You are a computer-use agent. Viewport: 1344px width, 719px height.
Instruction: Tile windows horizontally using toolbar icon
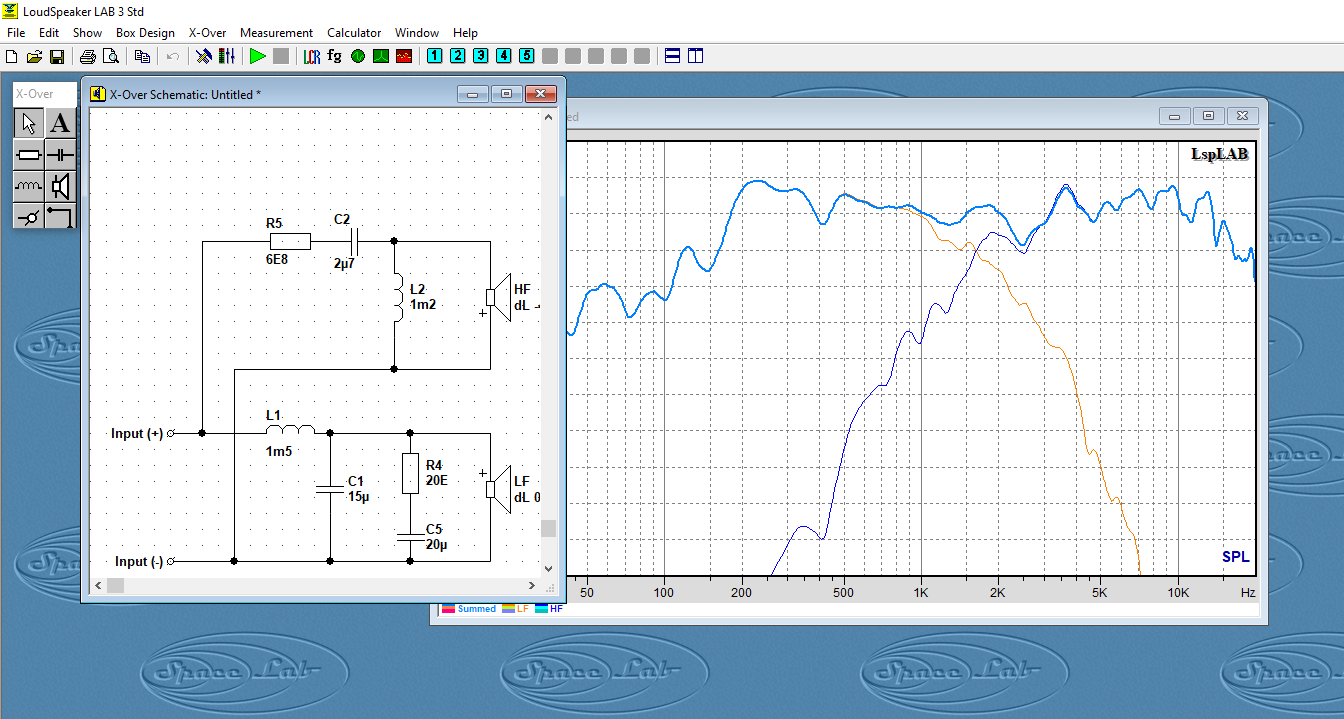(673, 56)
